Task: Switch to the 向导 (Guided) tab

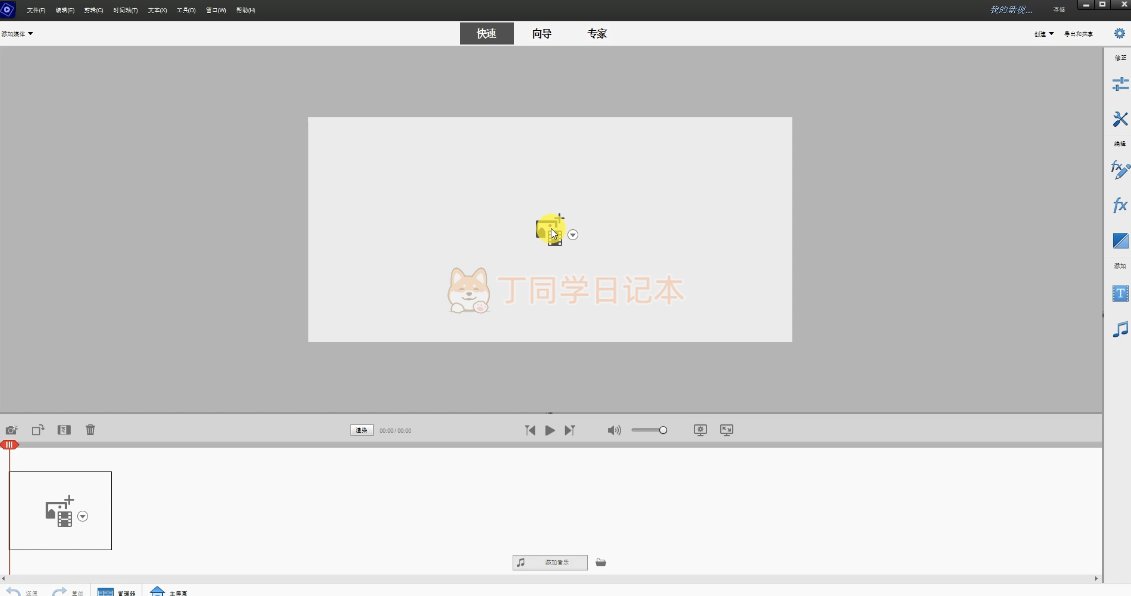Action: [541, 33]
